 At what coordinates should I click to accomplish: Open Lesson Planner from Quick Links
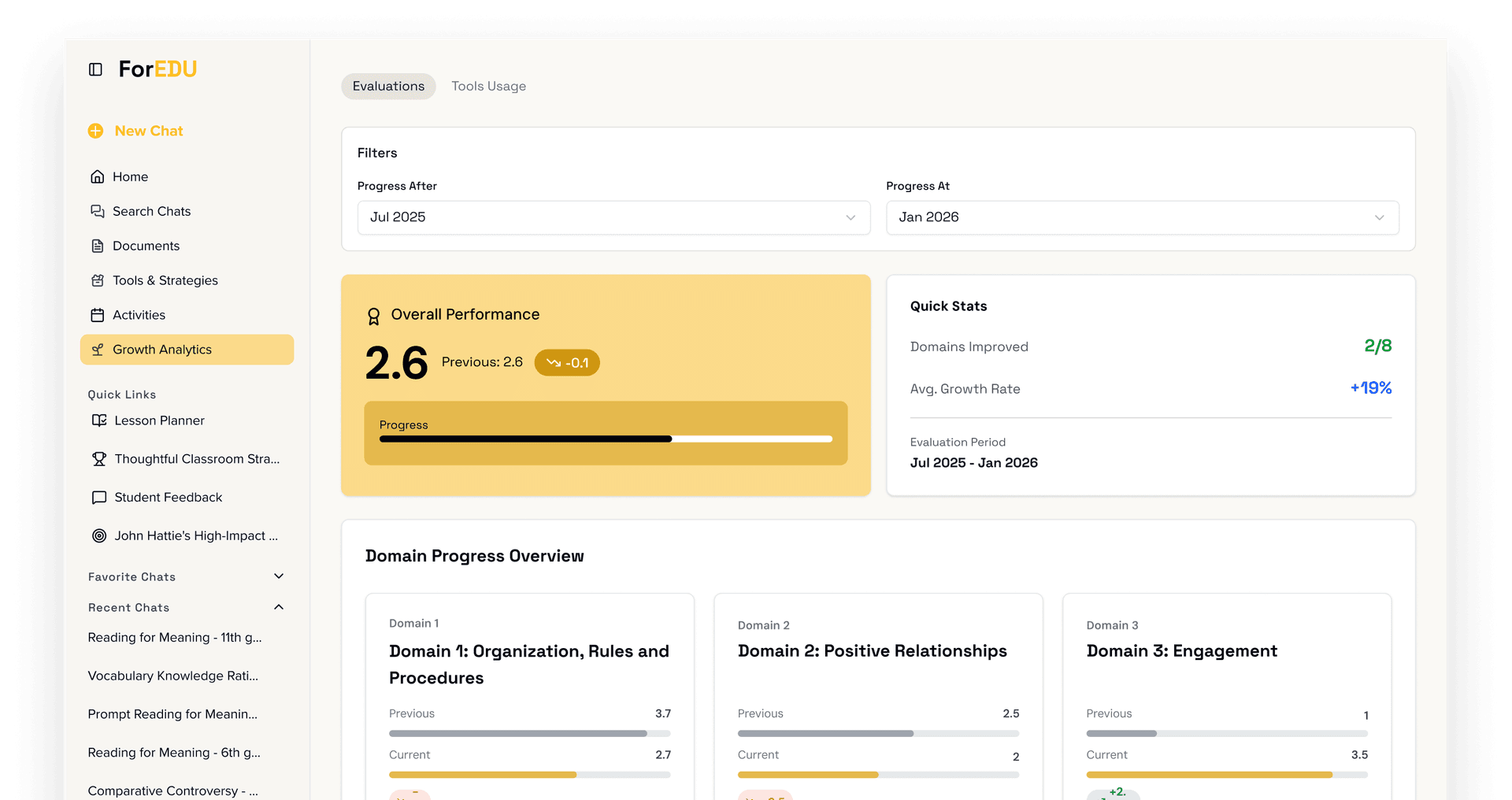(98, 420)
